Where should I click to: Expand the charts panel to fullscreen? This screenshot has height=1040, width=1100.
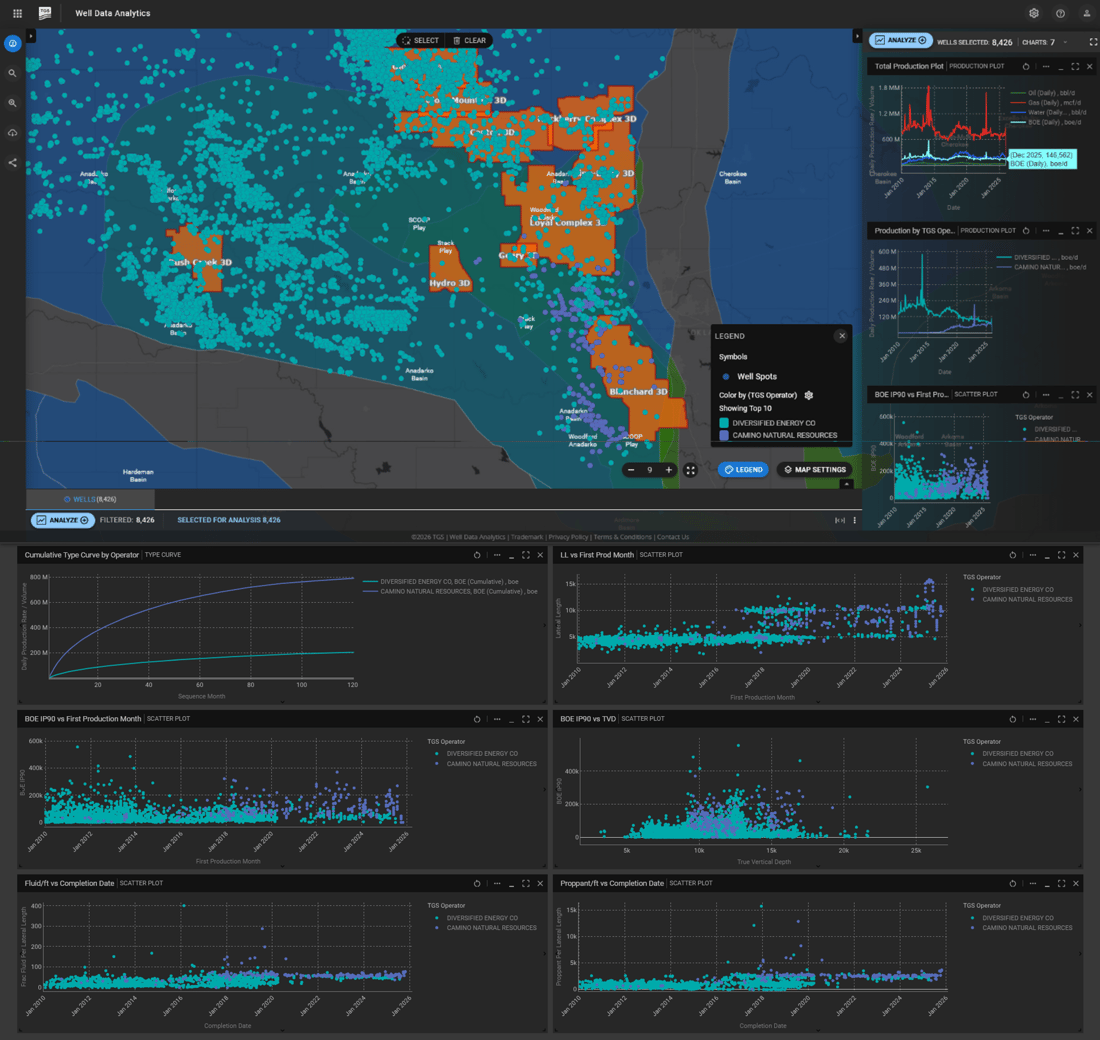tap(1093, 42)
